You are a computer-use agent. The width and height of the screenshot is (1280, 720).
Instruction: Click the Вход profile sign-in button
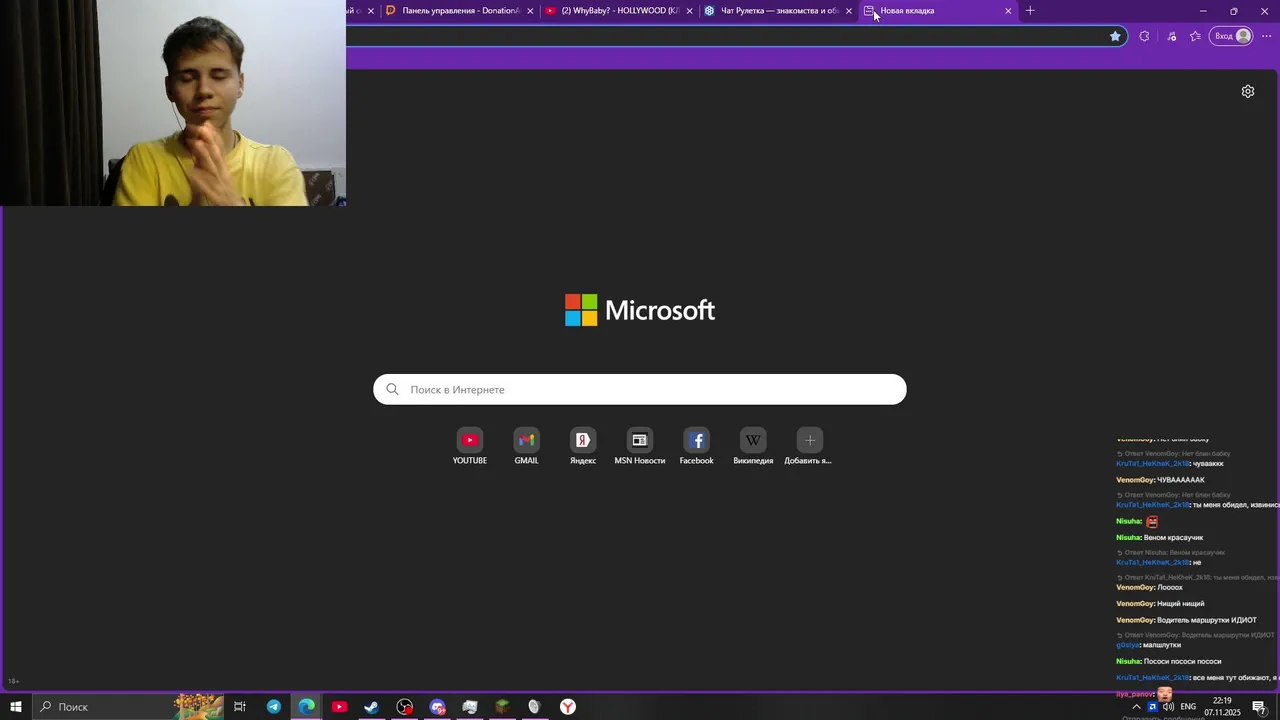coord(1232,36)
